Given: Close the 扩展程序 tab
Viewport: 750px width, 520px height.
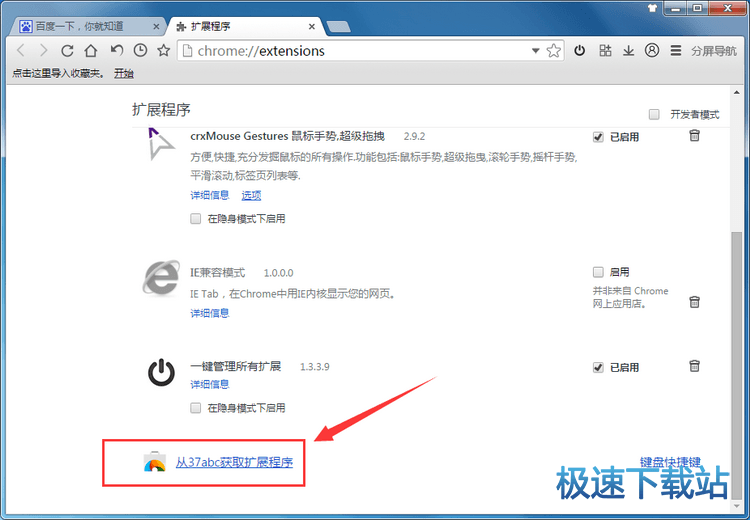Looking at the screenshot, I should click(311, 27).
